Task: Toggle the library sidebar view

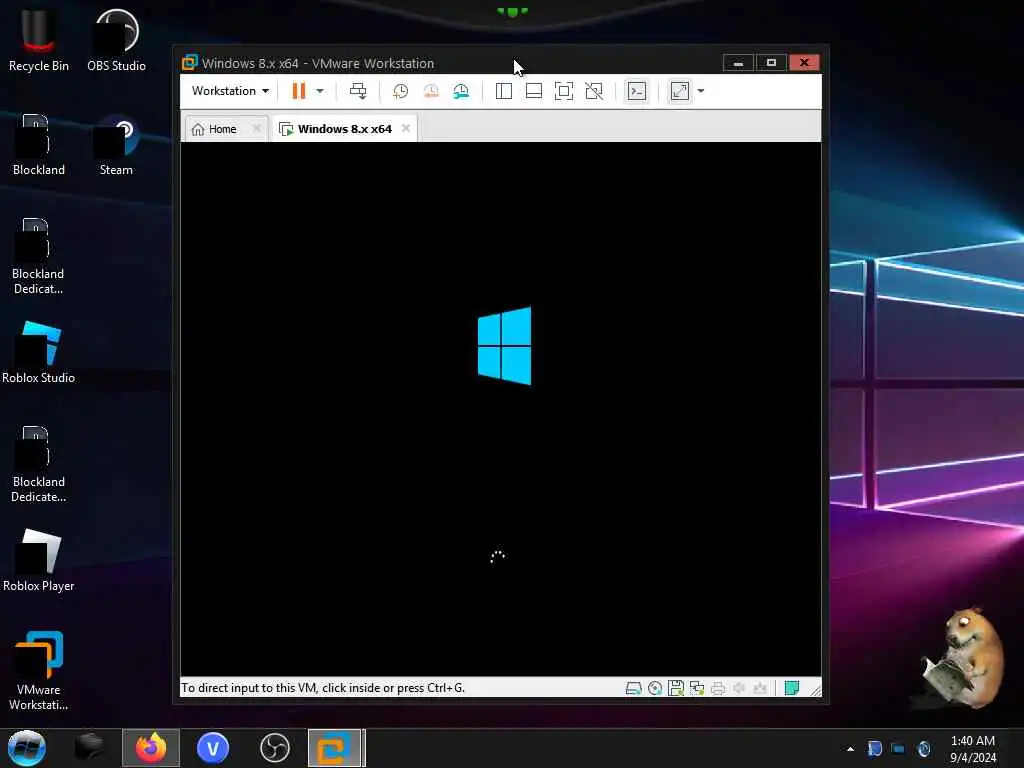Action: 504,91
